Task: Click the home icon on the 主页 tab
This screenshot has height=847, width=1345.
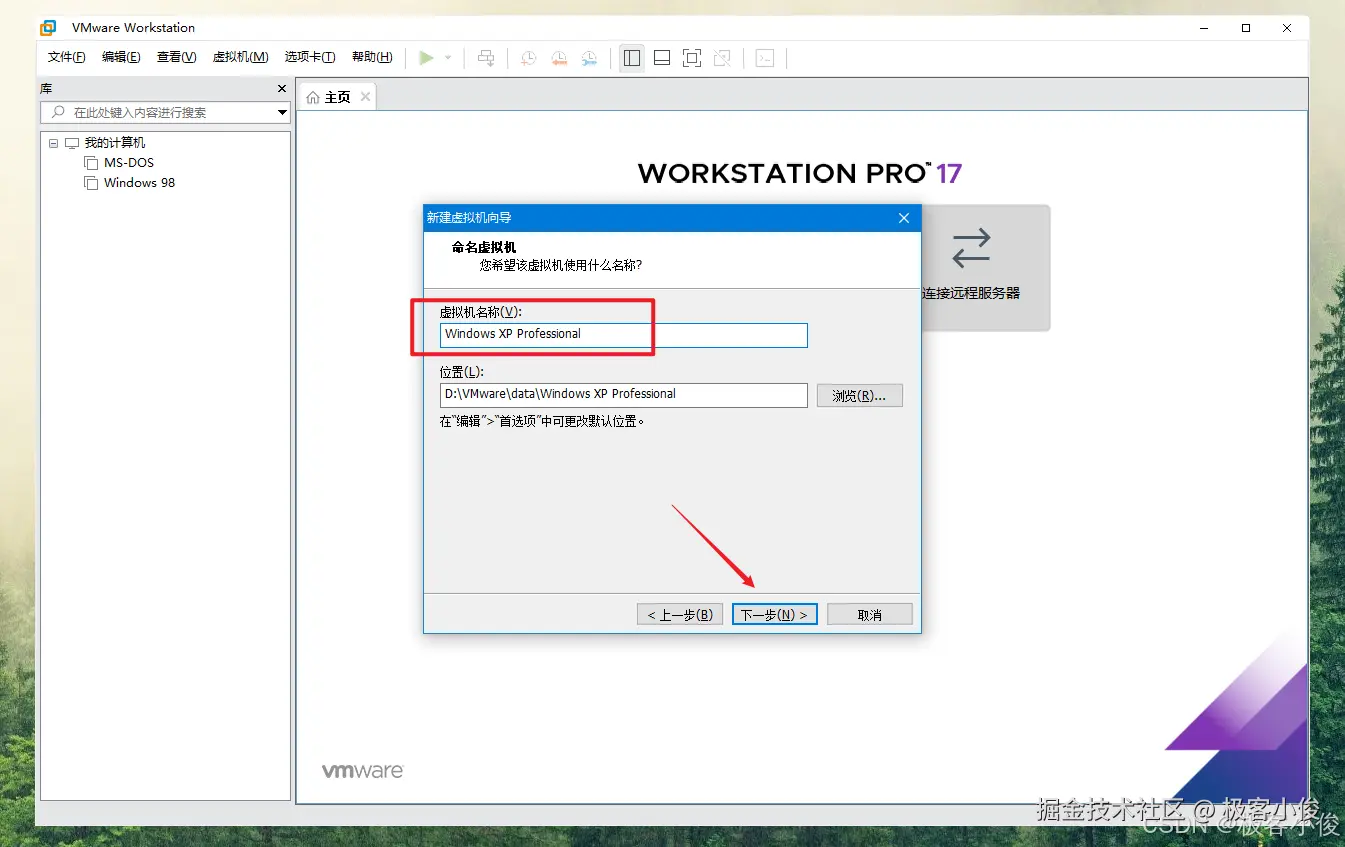Action: [x=313, y=97]
